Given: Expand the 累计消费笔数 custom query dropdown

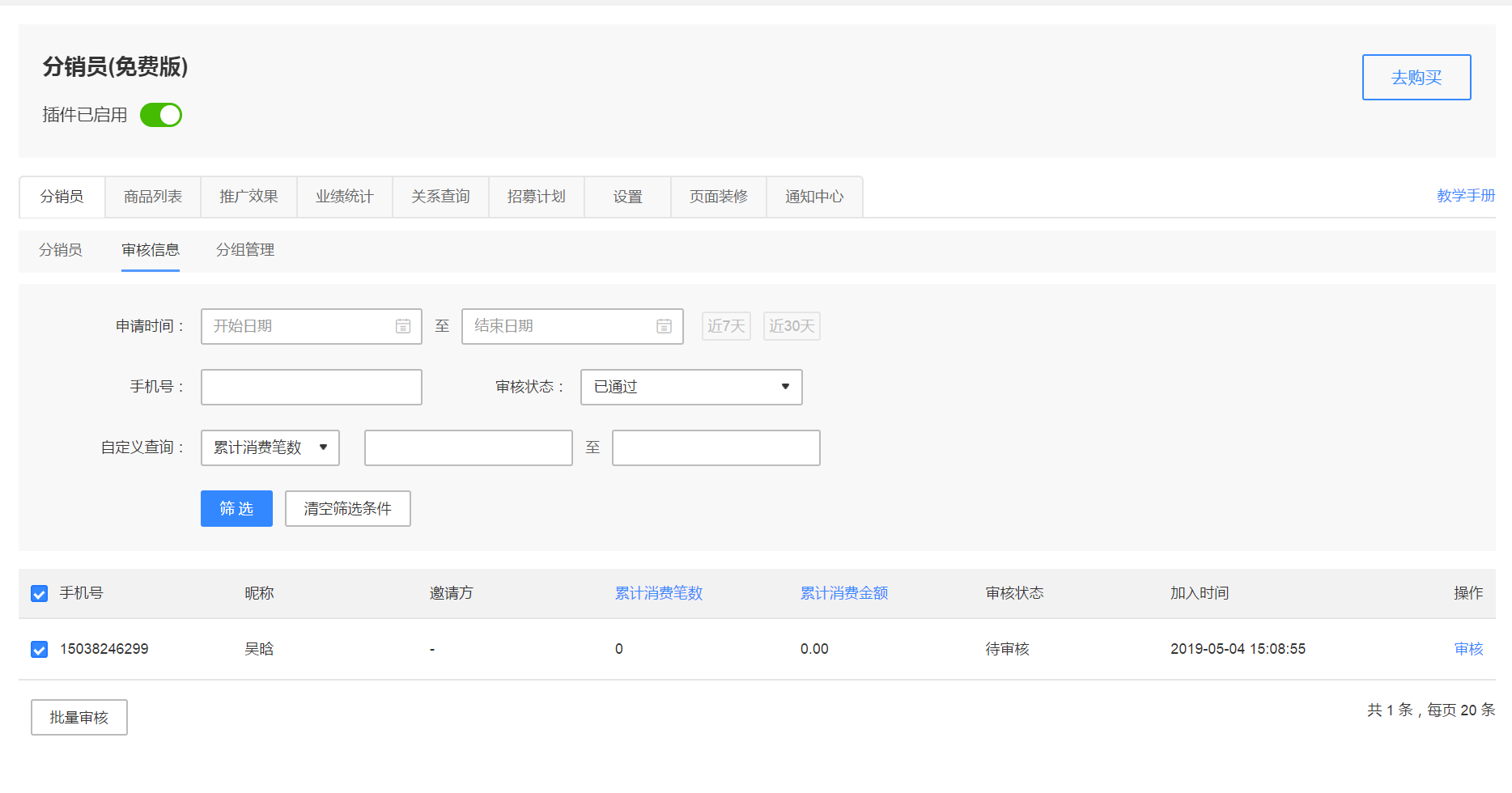Looking at the screenshot, I should tap(270, 447).
